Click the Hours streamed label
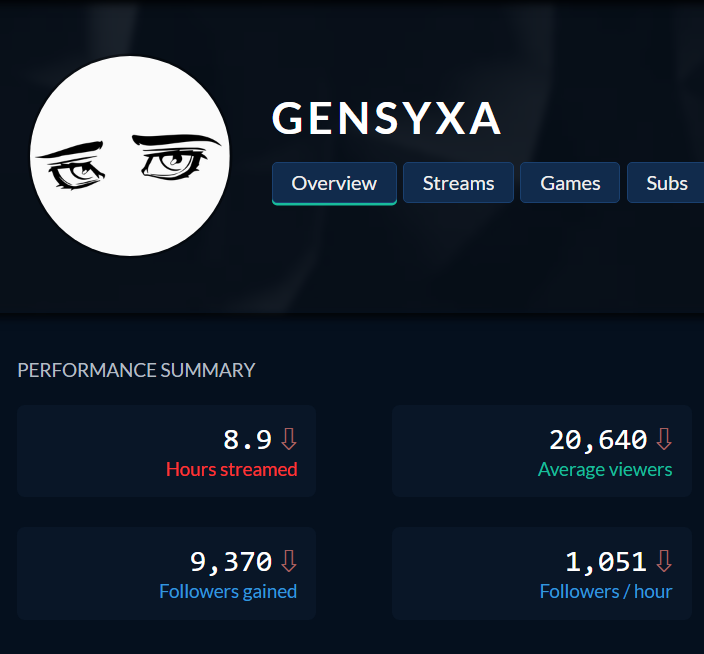The height and width of the screenshot is (654, 704). pyautogui.click(x=232, y=470)
